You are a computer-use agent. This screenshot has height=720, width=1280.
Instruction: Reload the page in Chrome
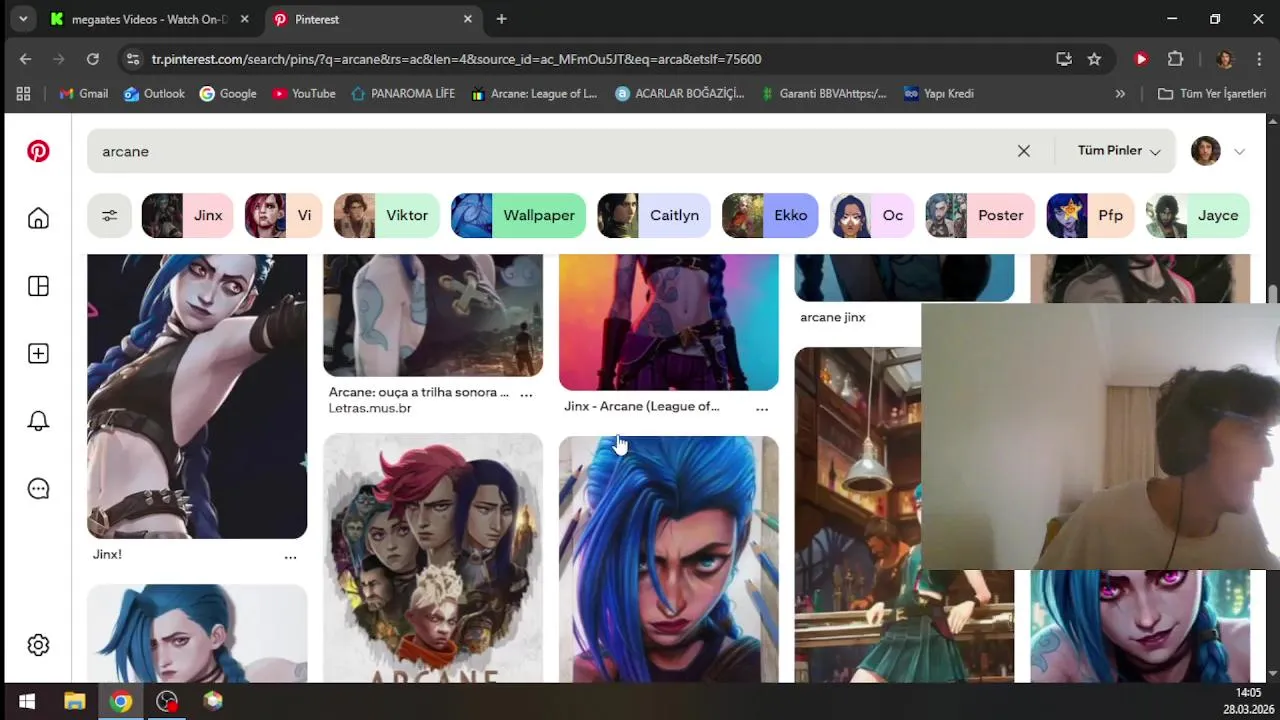[92, 59]
